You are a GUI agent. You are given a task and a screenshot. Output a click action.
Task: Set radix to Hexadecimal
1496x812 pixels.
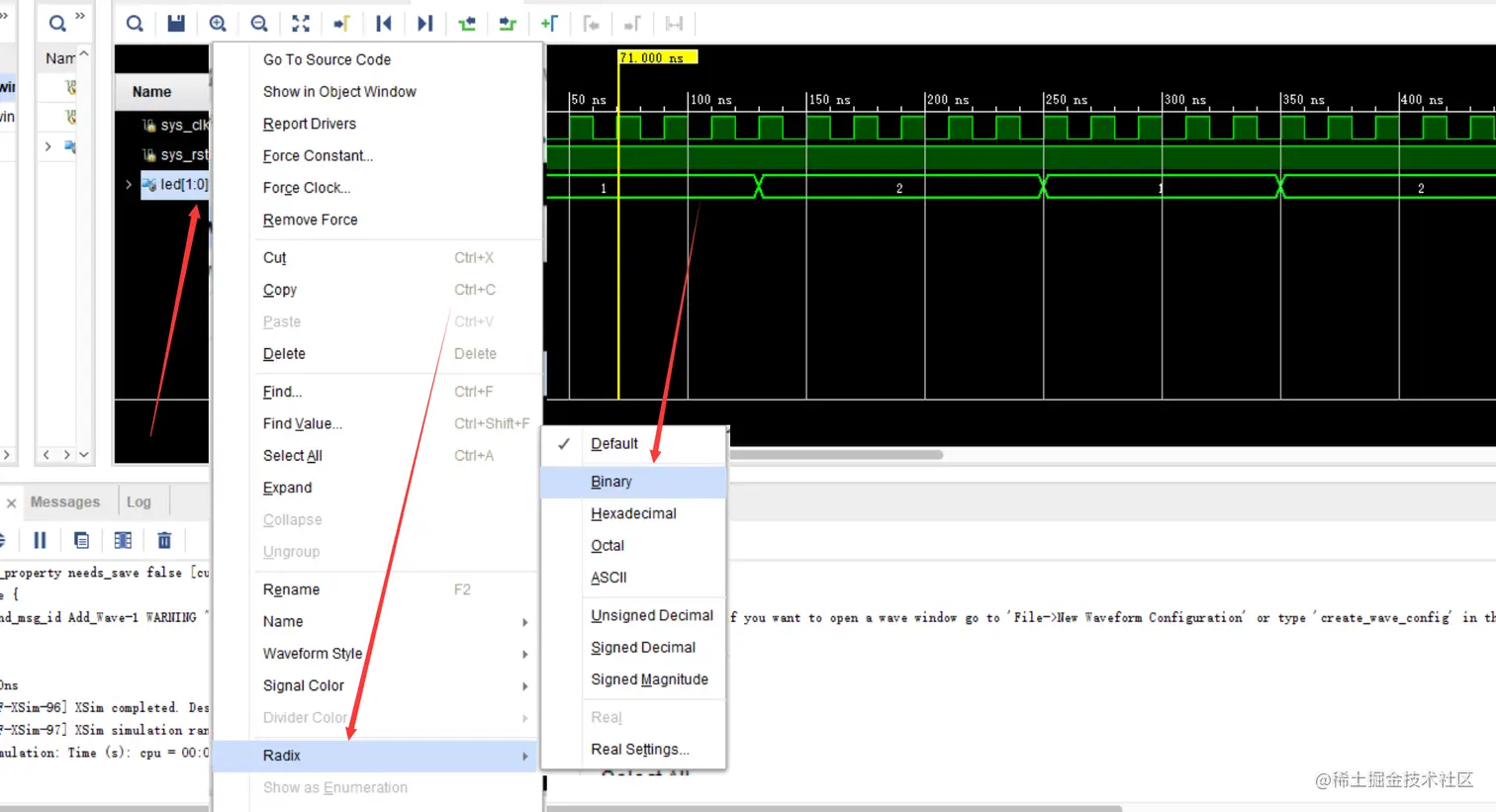pyautogui.click(x=634, y=513)
